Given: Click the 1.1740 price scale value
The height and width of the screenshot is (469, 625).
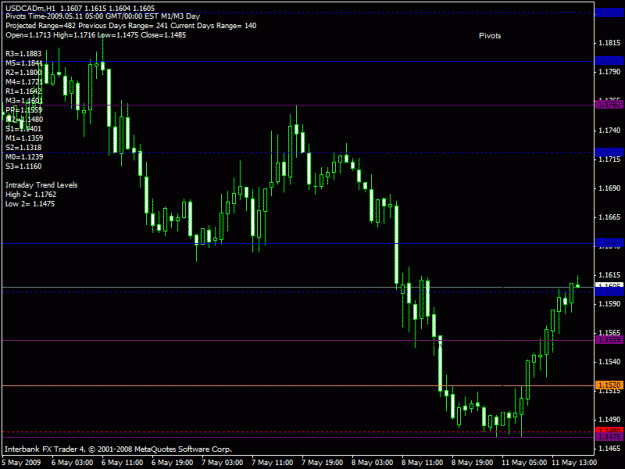Looking at the screenshot, I should pyautogui.click(x=609, y=130).
